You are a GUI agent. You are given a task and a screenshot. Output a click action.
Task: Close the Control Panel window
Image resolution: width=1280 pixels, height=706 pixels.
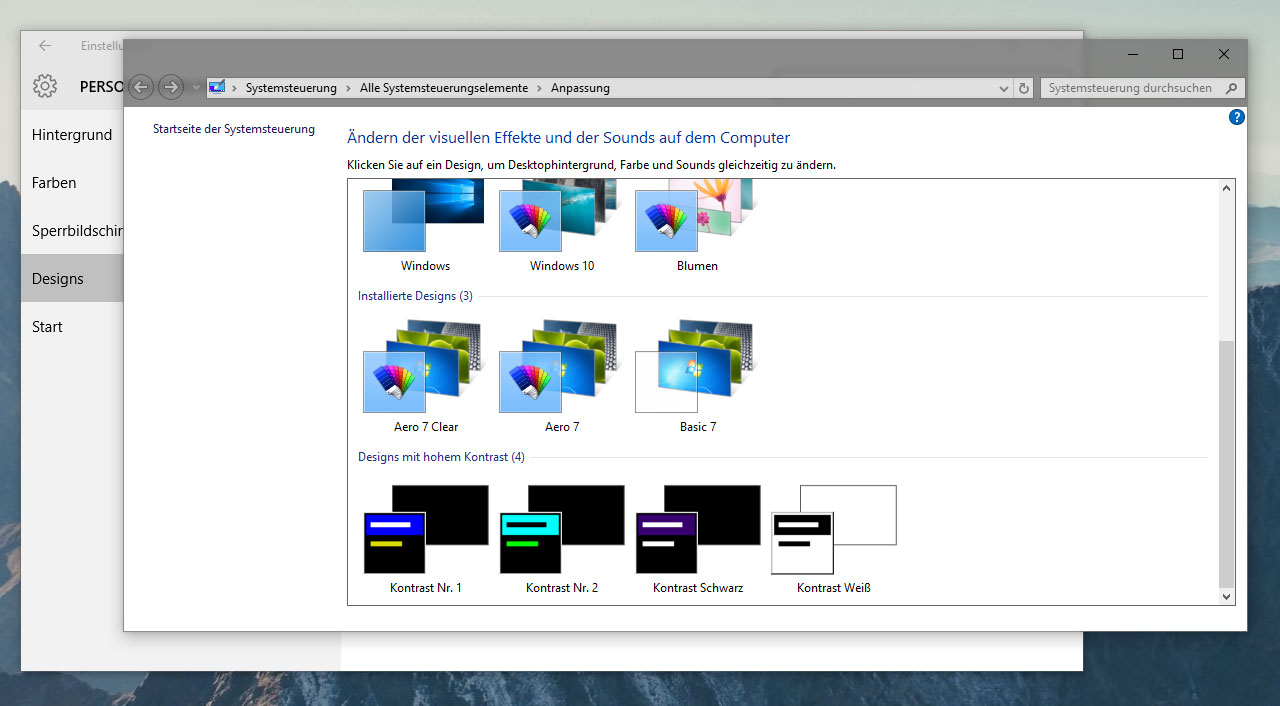(x=1224, y=54)
